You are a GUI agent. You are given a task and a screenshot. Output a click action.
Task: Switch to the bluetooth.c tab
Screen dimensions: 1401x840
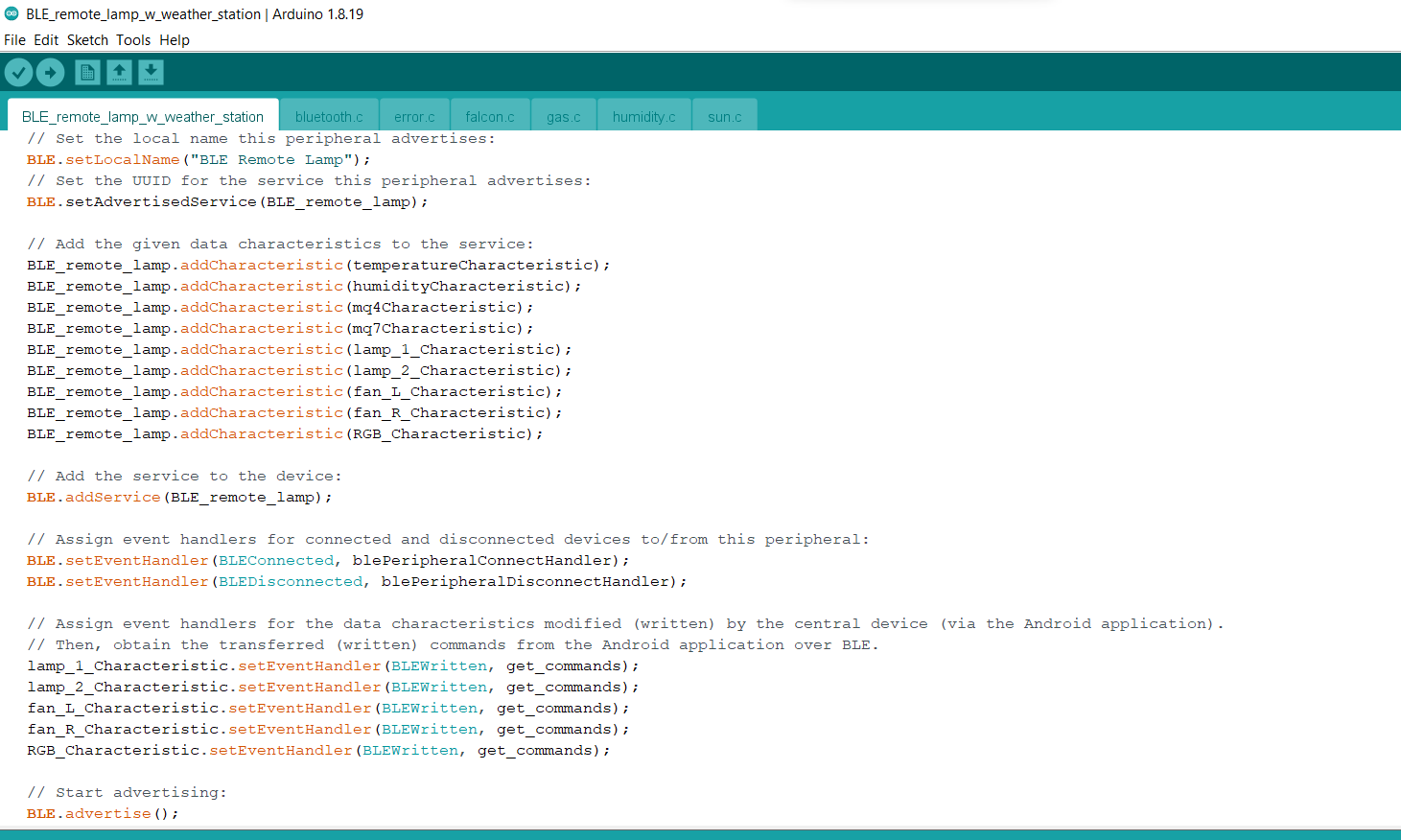tap(329, 116)
